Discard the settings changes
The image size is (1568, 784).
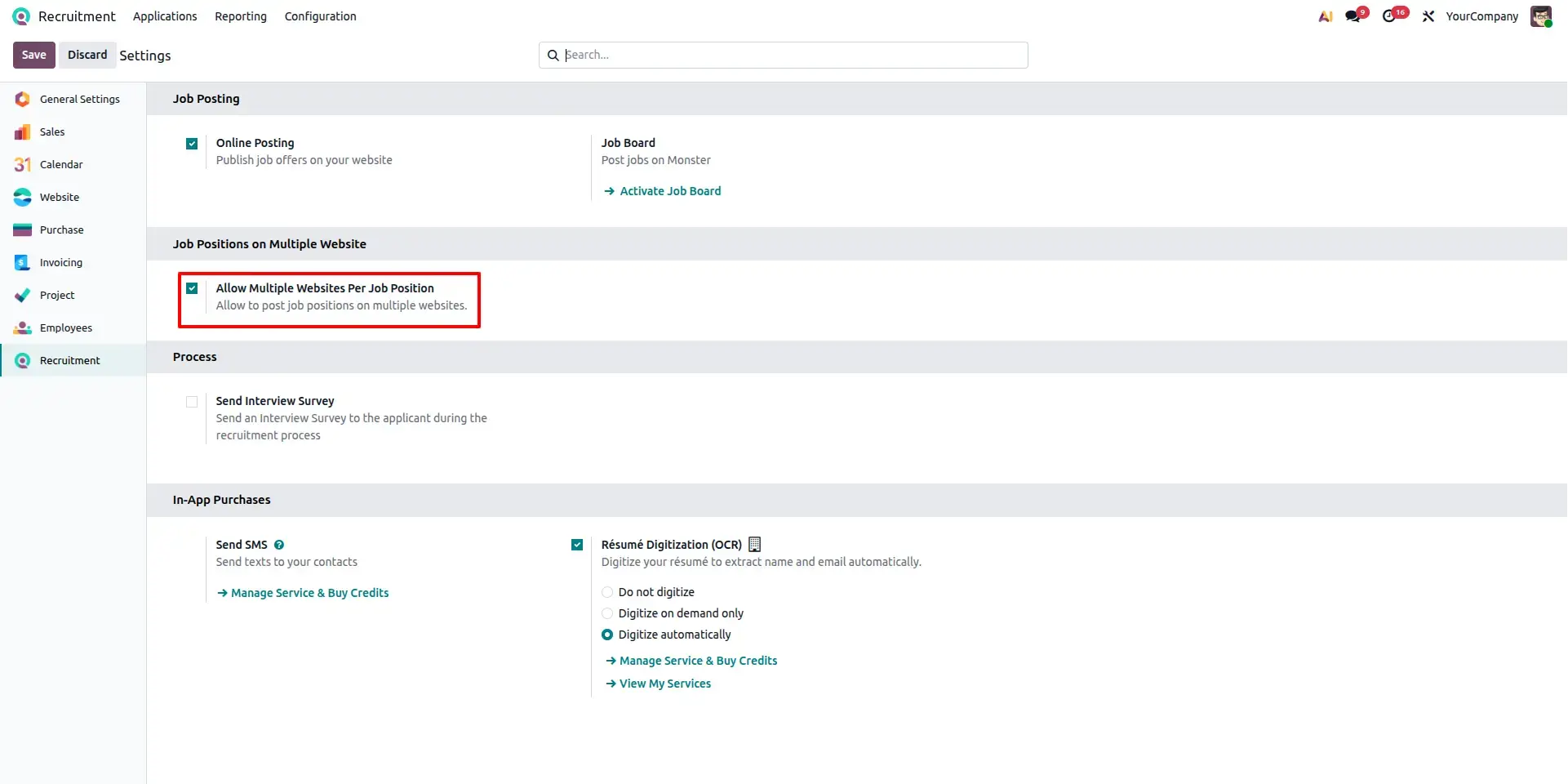[x=87, y=55]
